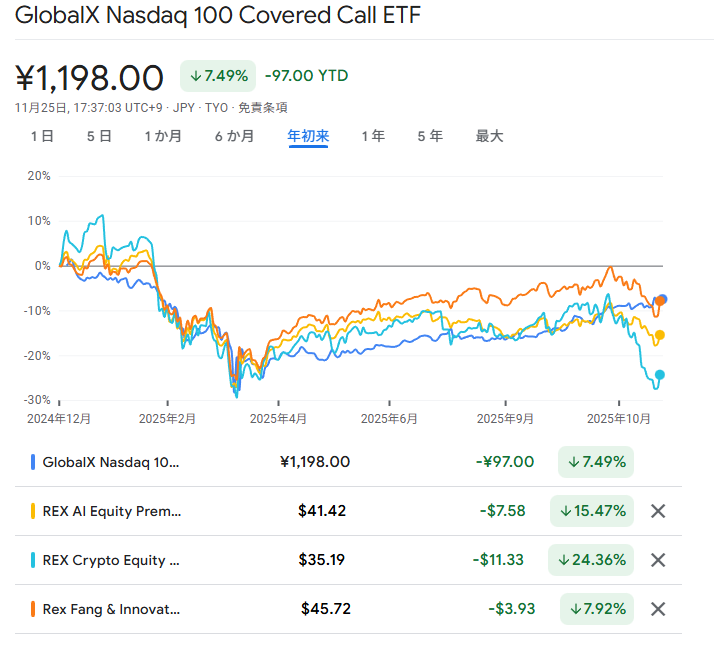
Task: Choose the 5年 time range
Action: click(x=430, y=136)
